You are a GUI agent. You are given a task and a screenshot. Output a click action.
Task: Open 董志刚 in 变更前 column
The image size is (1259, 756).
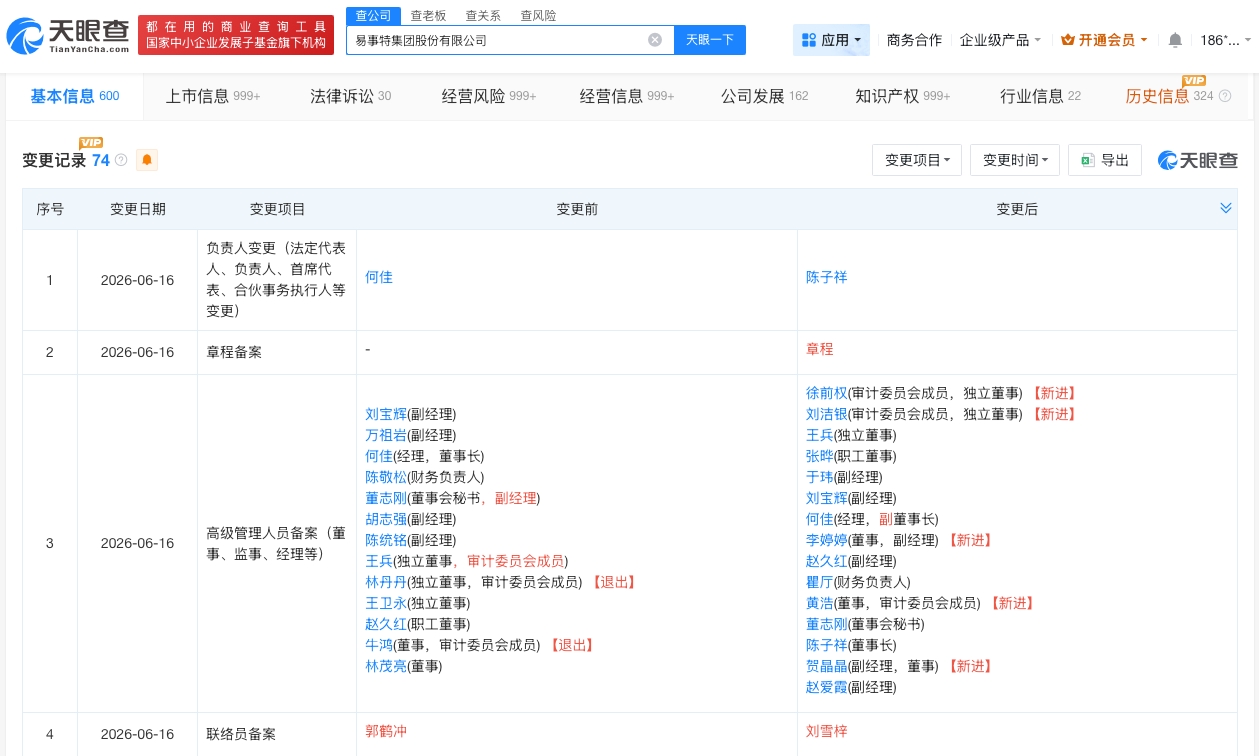coord(386,498)
